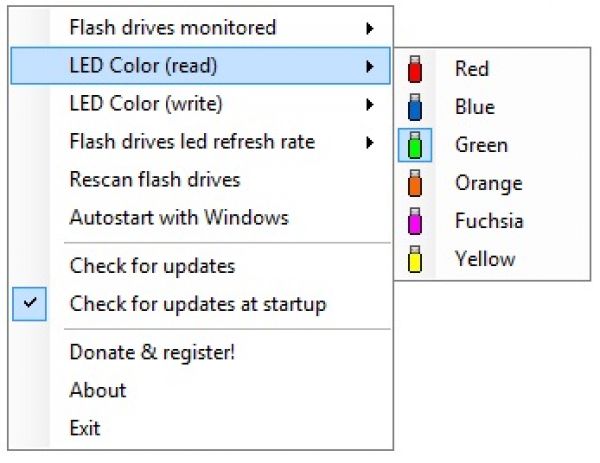Click the LED Color (read) submenu arrow
This screenshot has height=463, width=600.
point(370,66)
